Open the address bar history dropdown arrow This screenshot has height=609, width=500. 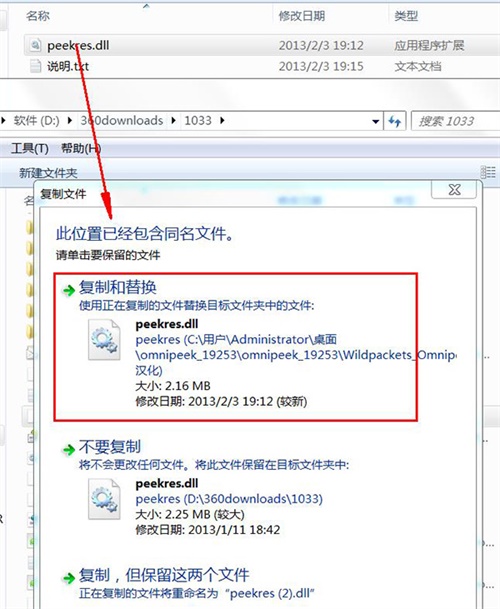tap(375, 122)
